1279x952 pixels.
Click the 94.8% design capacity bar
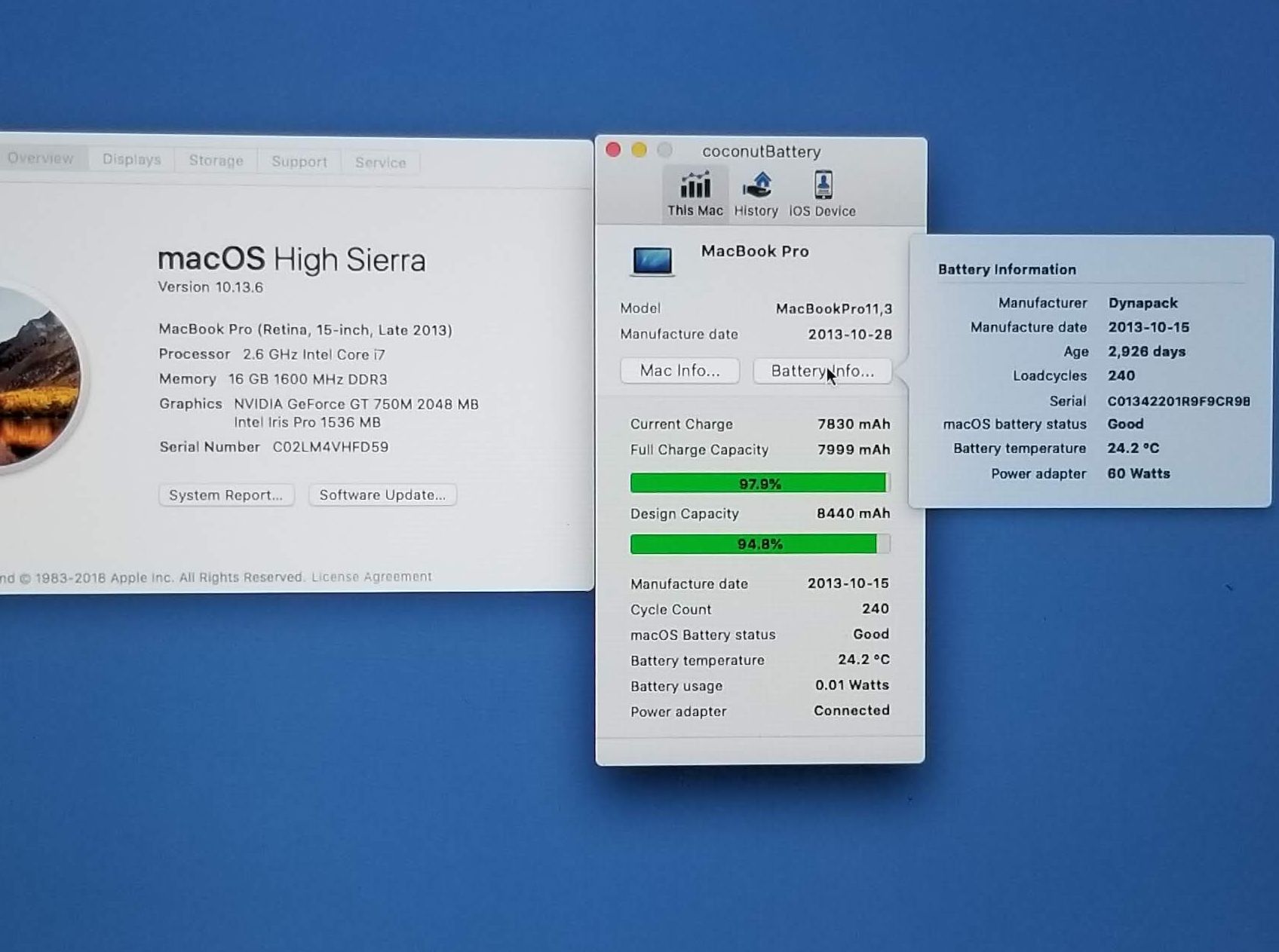coord(759,544)
